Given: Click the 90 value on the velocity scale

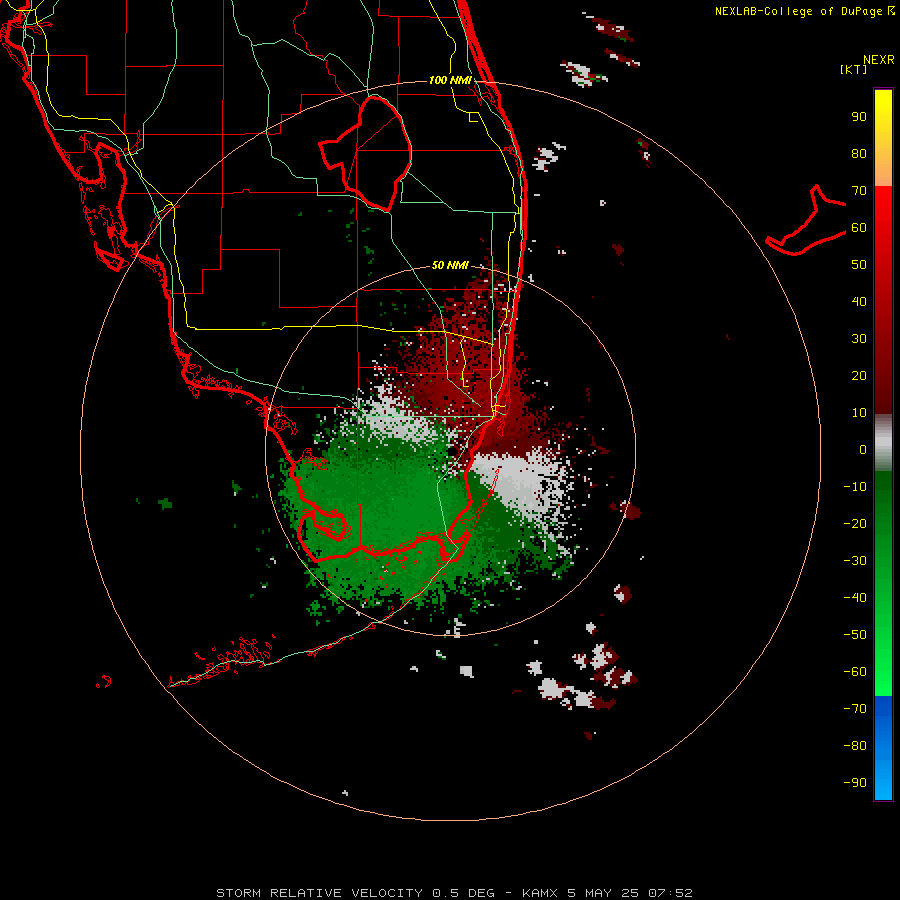Looking at the screenshot, I should pyautogui.click(x=859, y=117).
